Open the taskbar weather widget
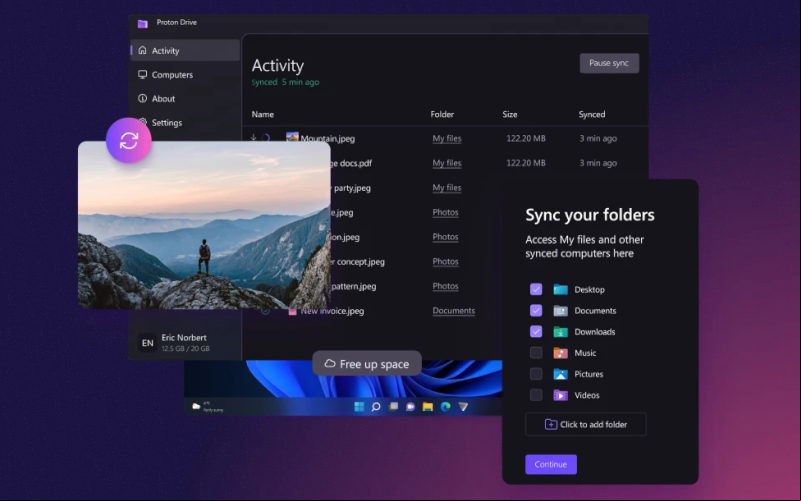Screen dimensions: 801x501 (x=207, y=407)
